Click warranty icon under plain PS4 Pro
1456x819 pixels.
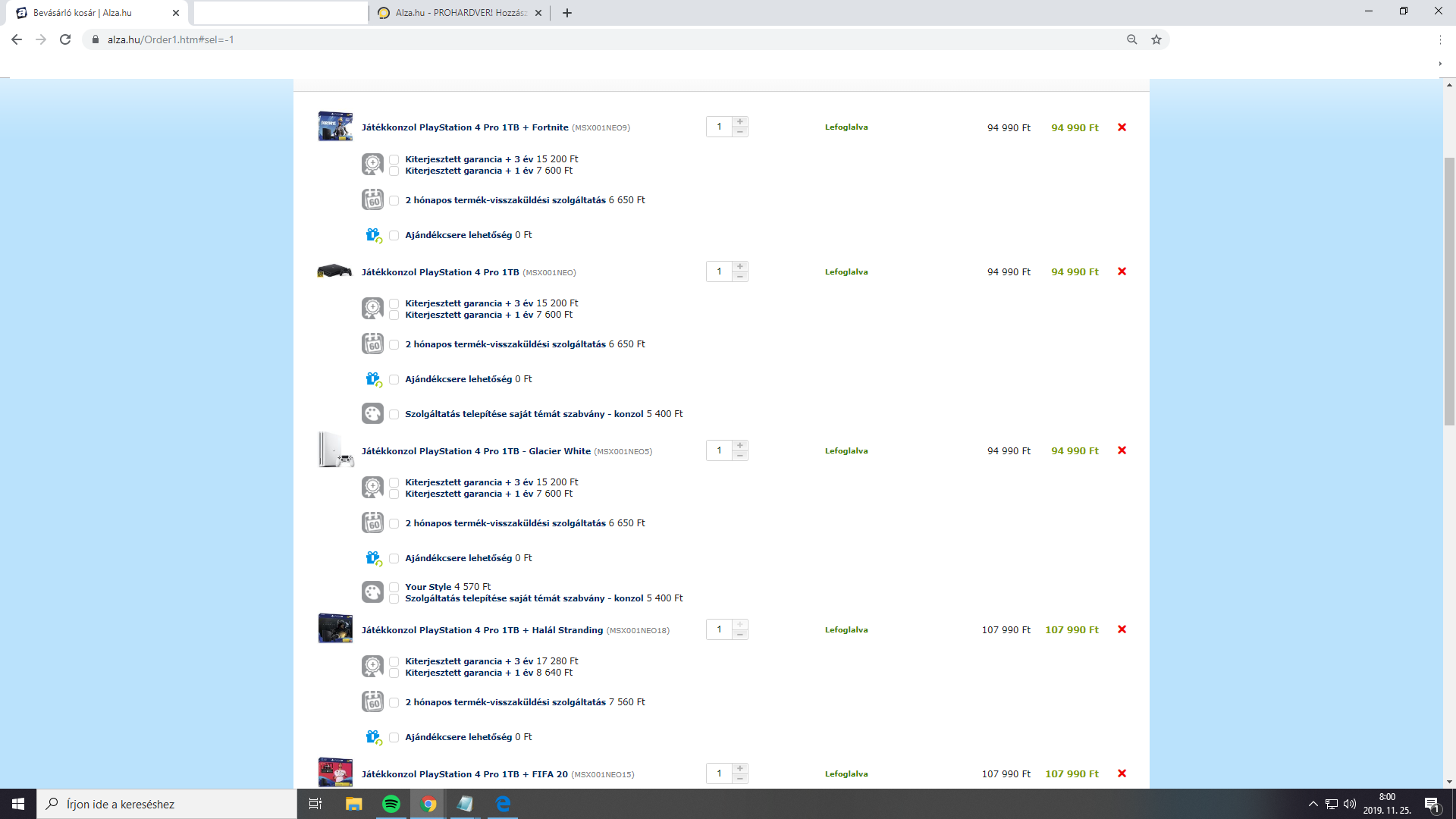click(x=372, y=309)
